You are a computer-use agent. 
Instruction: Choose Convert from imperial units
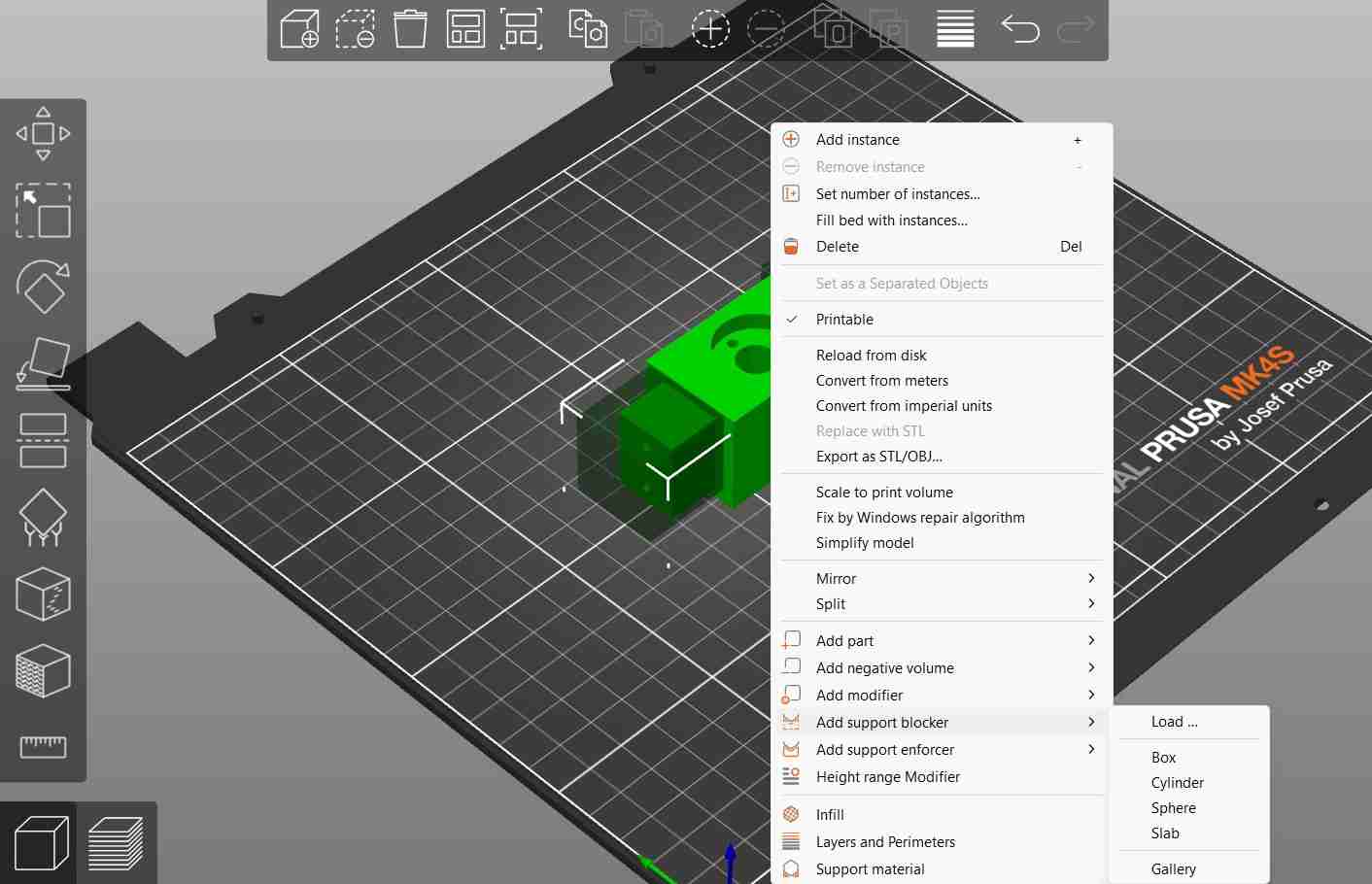point(943,406)
